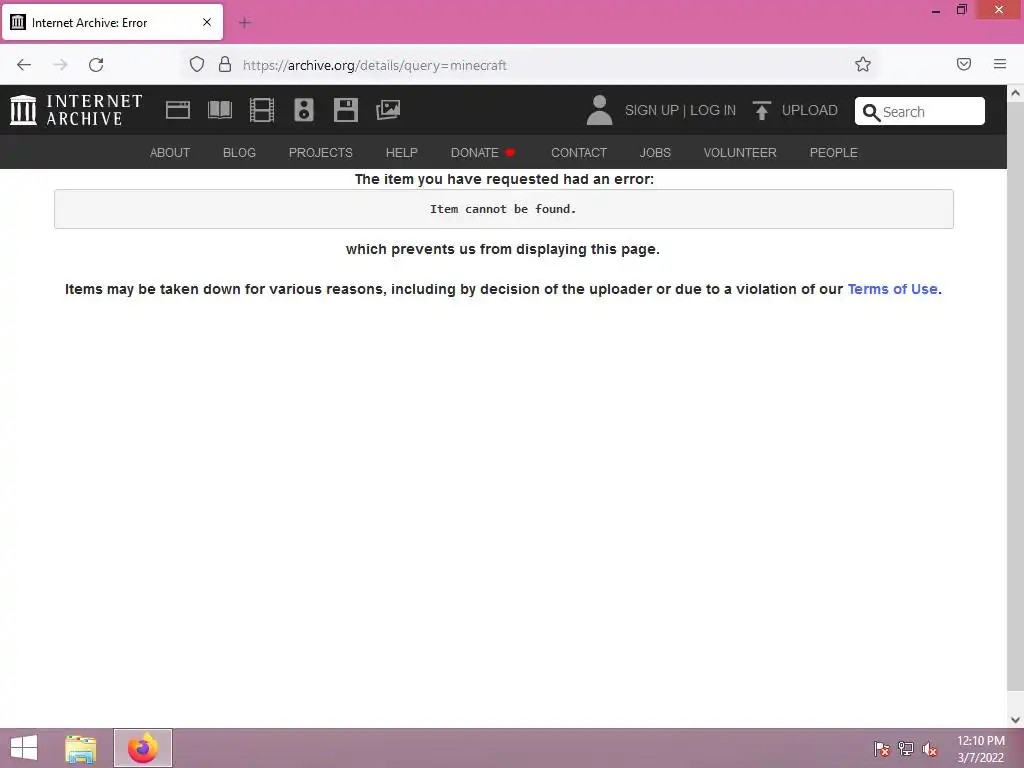Open the Audio speaker icon
Image resolution: width=1024 pixels, height=768 pixels.
pos(304,110)
